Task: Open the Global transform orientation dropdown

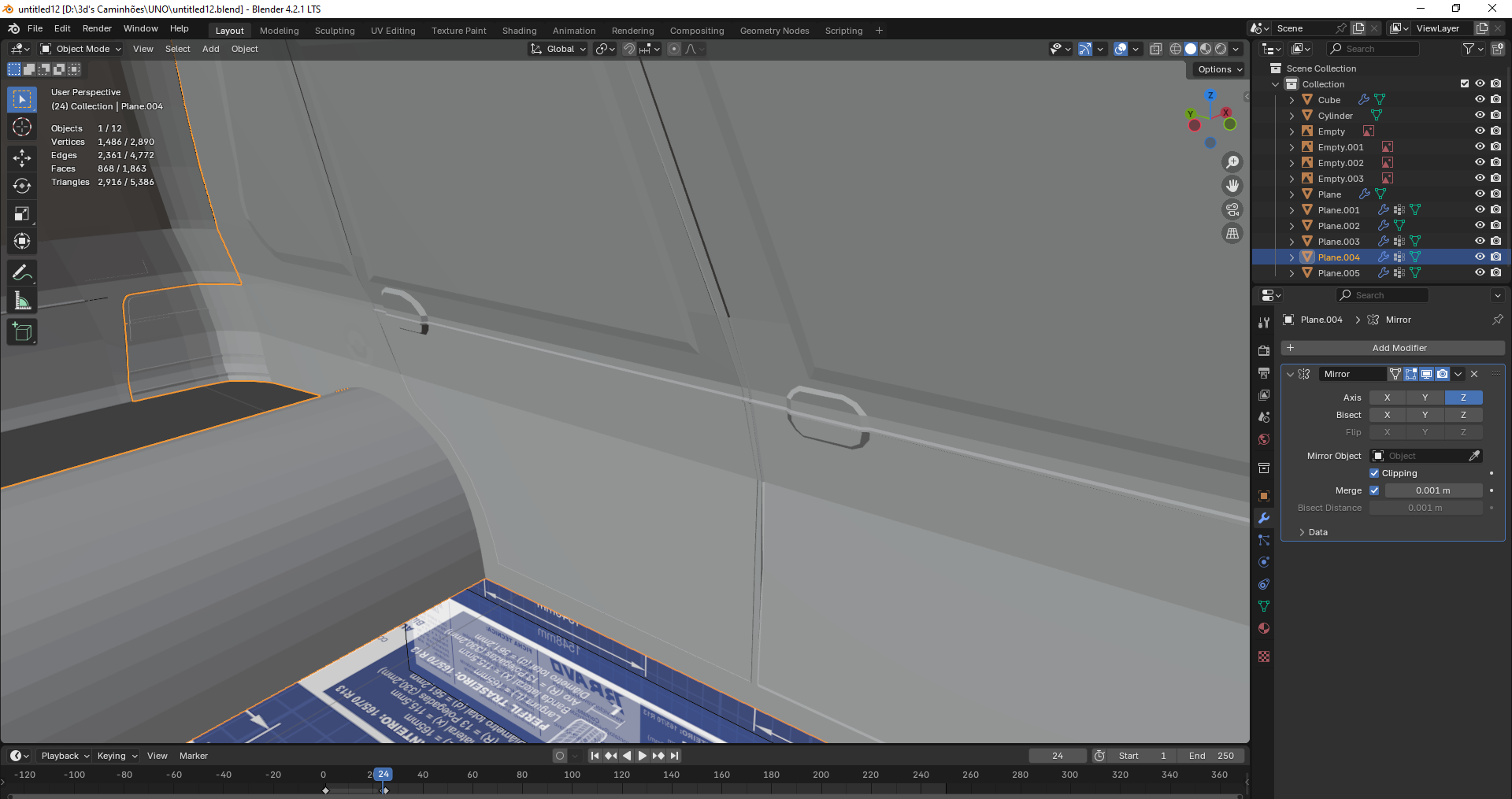Action: coord(558,49)
